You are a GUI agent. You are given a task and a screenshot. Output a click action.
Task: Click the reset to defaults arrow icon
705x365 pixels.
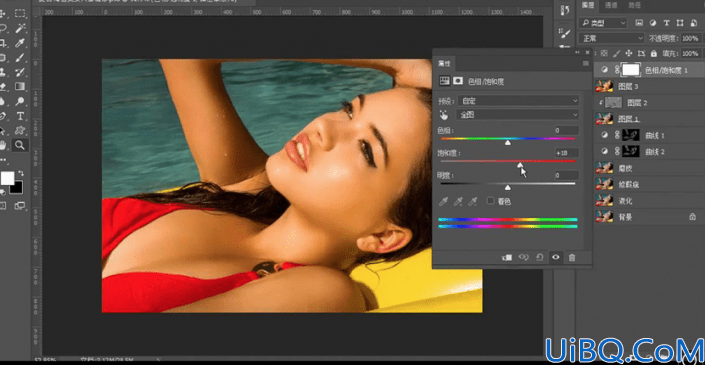coord(540,258)
